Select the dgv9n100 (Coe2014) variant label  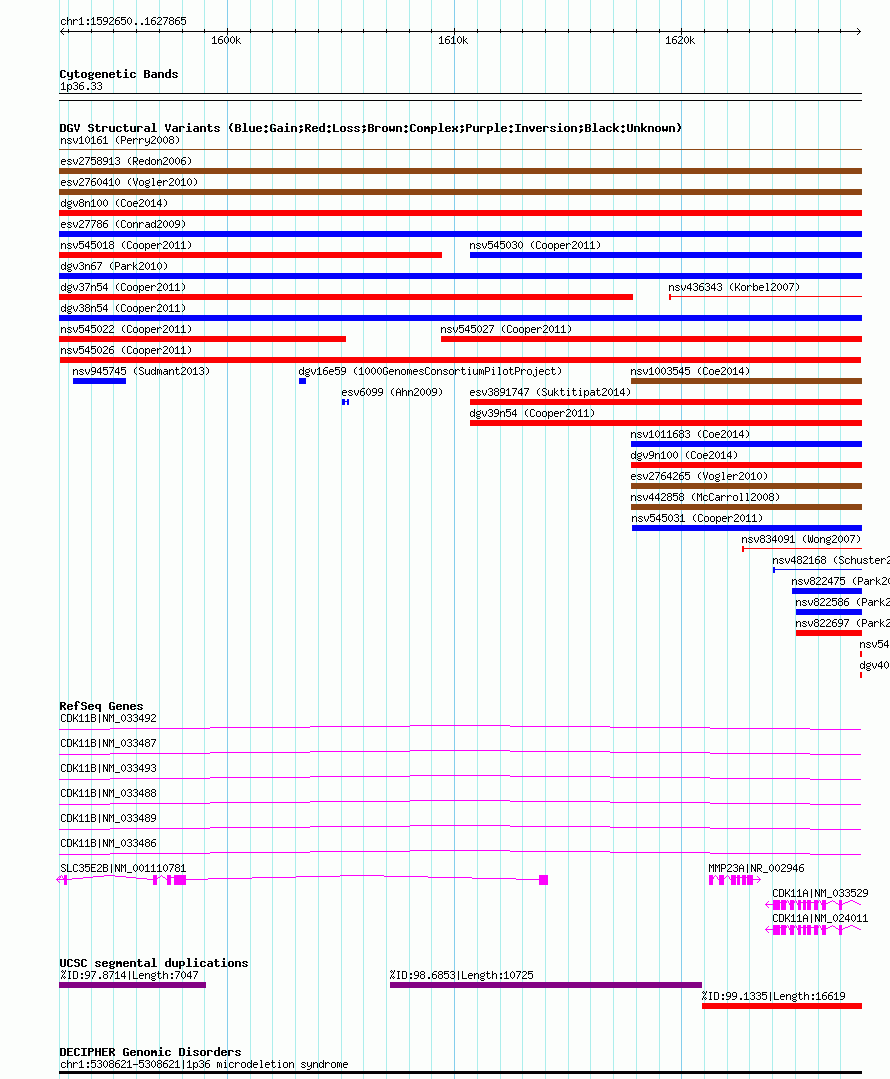point(684,456)
